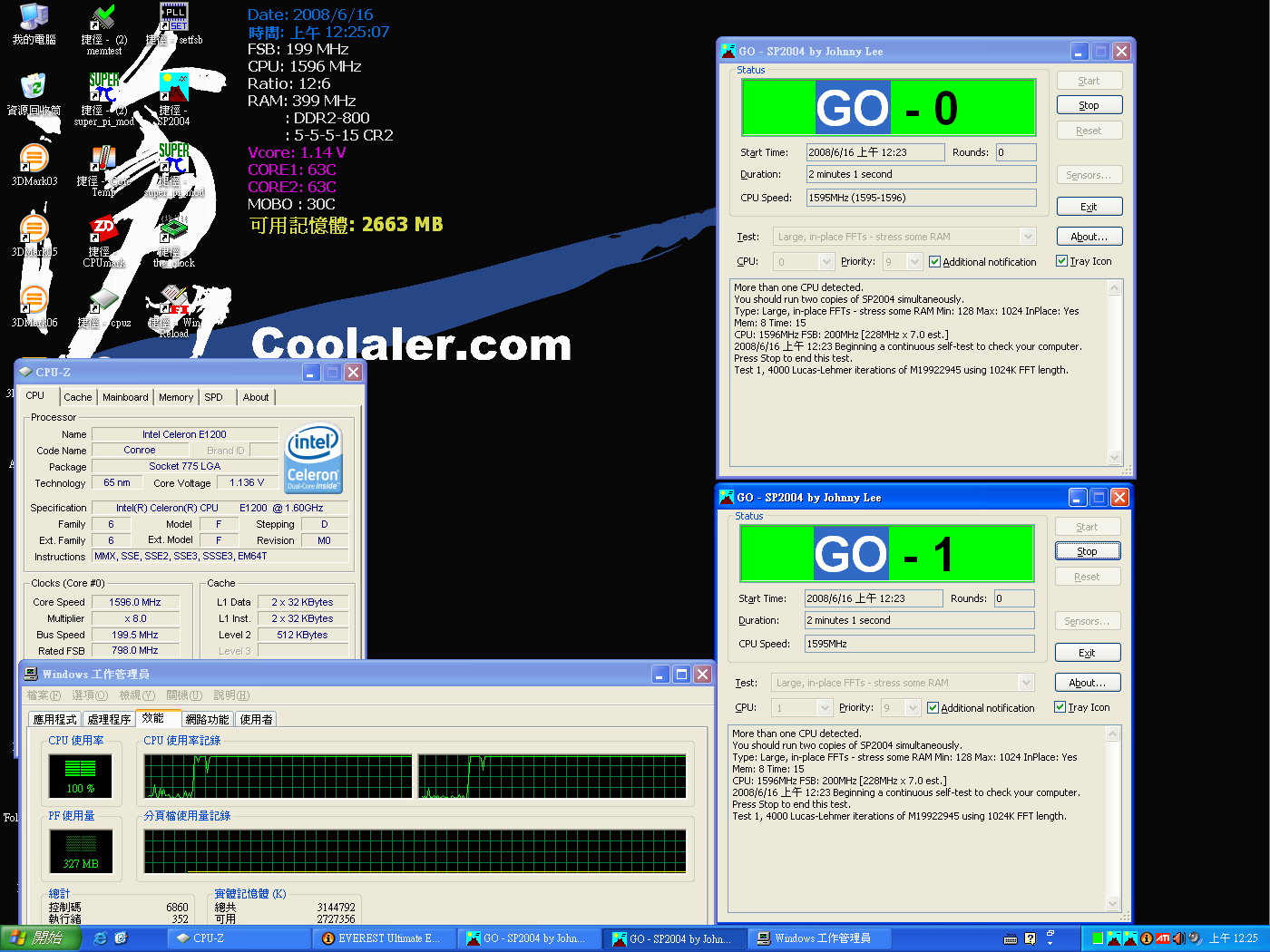Select the memtest shortcut icon

click(103, 16)
